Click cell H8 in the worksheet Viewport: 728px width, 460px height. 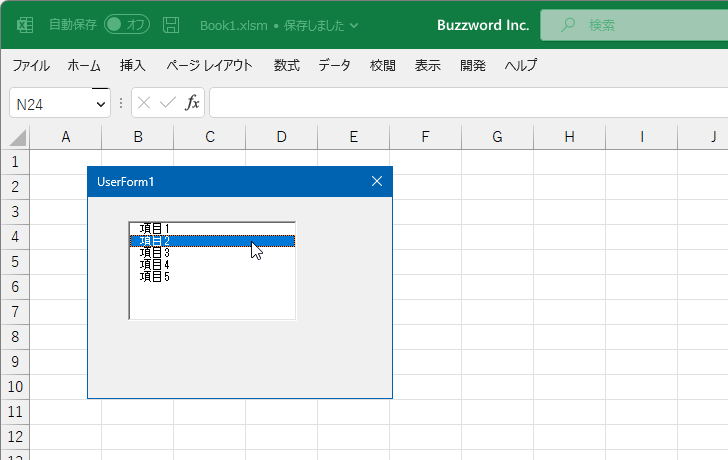569,337
